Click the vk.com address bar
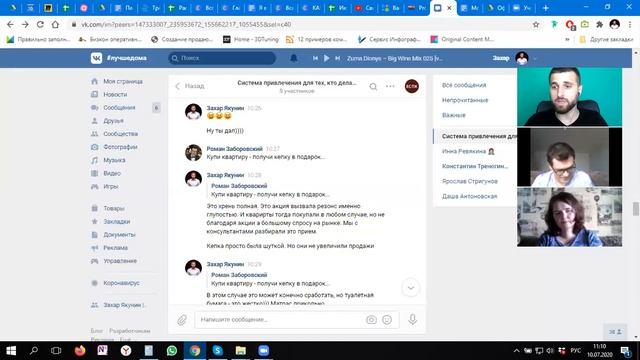The height and width of the screenshot is (360, 640). [300, 24]
